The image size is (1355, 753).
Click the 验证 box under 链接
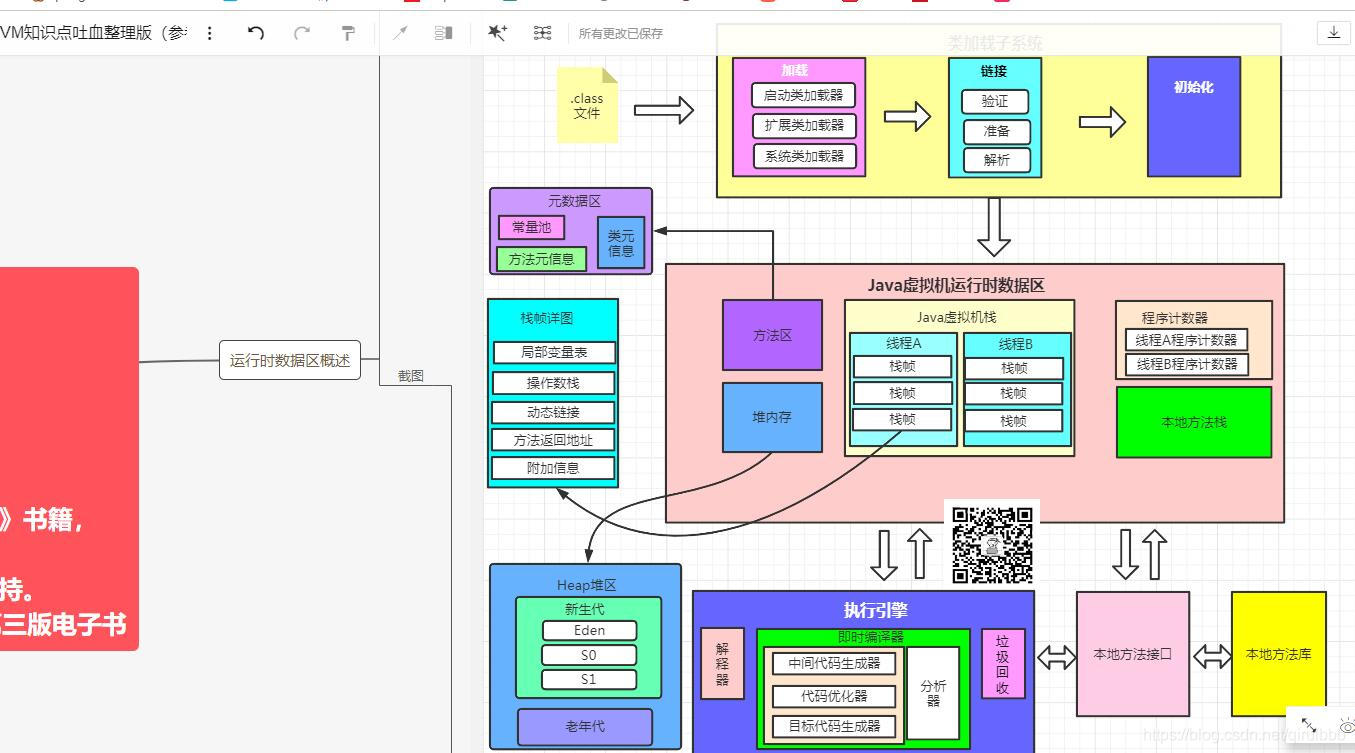[x=995, y=102]
